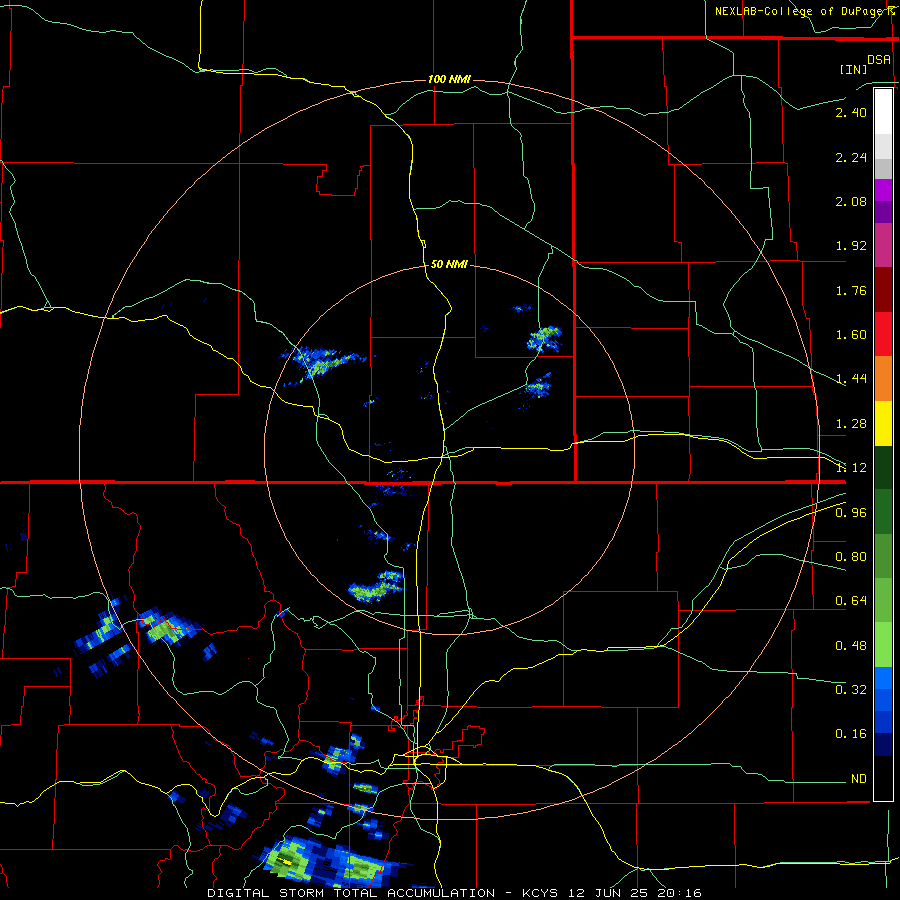Click the 100 NMI range ring label
The height and width of the screenshot is (900, 900).
[449, 79]
